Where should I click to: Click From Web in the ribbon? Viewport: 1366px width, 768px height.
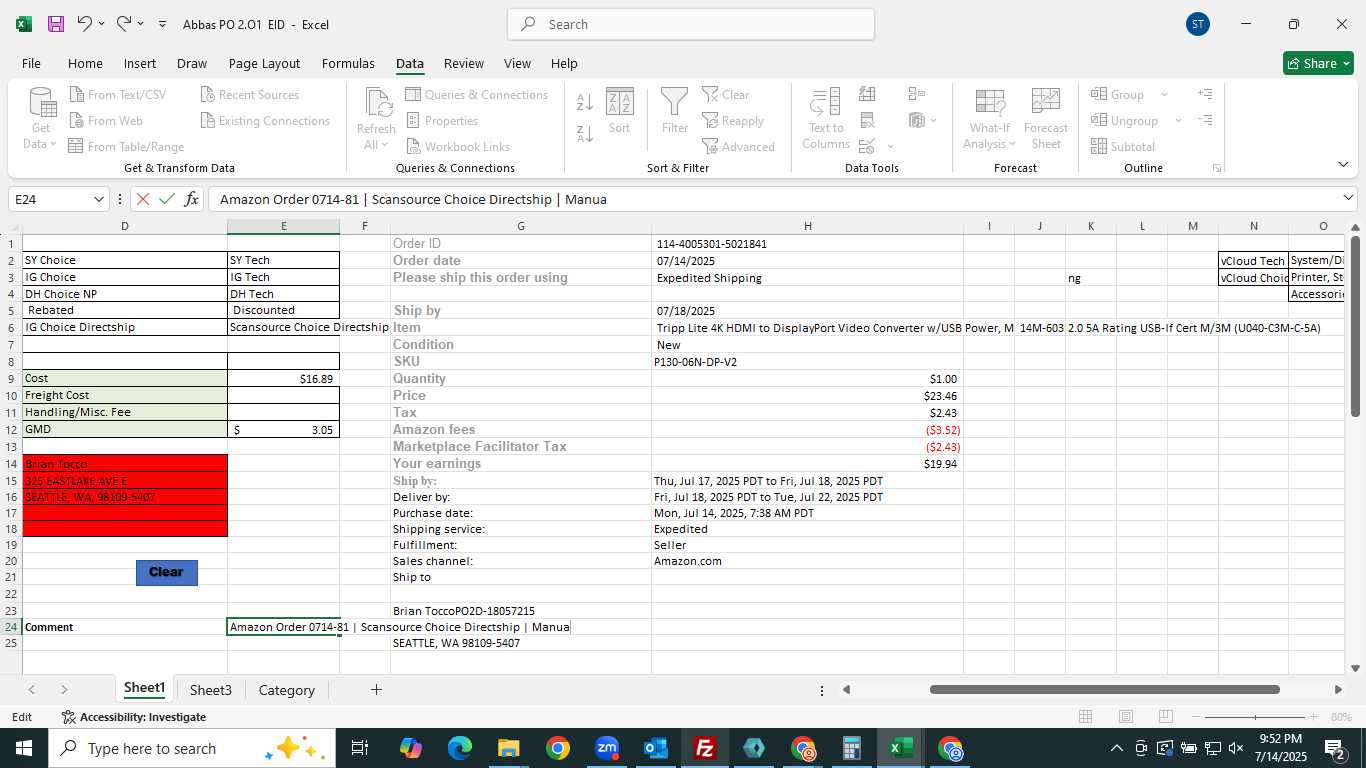[x=106, y=121]
